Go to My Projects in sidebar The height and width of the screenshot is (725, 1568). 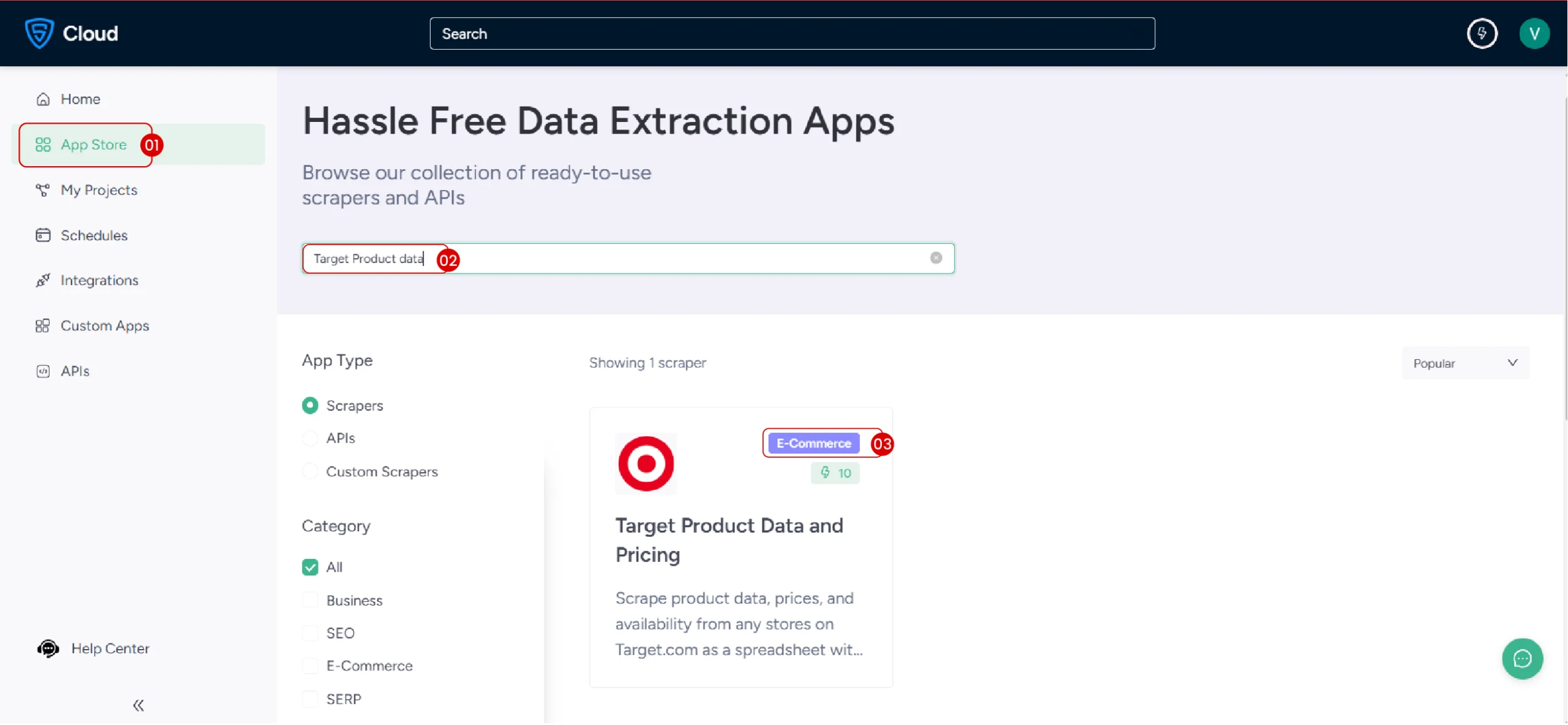click(x=99, y=190)
